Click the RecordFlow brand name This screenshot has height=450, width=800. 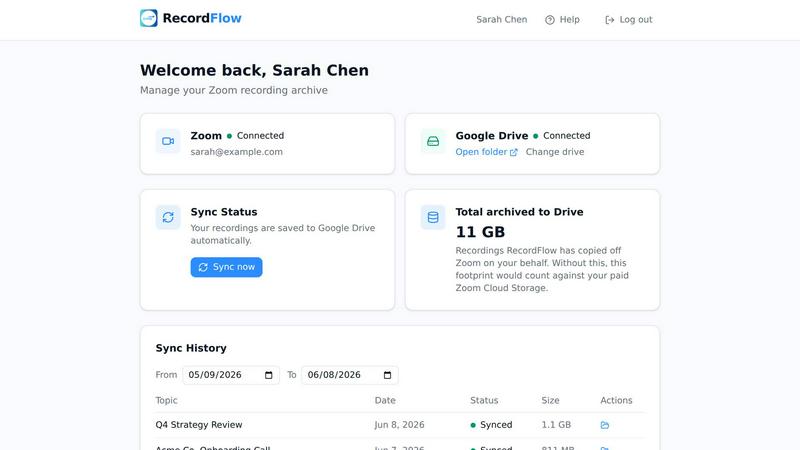[202, 18]
